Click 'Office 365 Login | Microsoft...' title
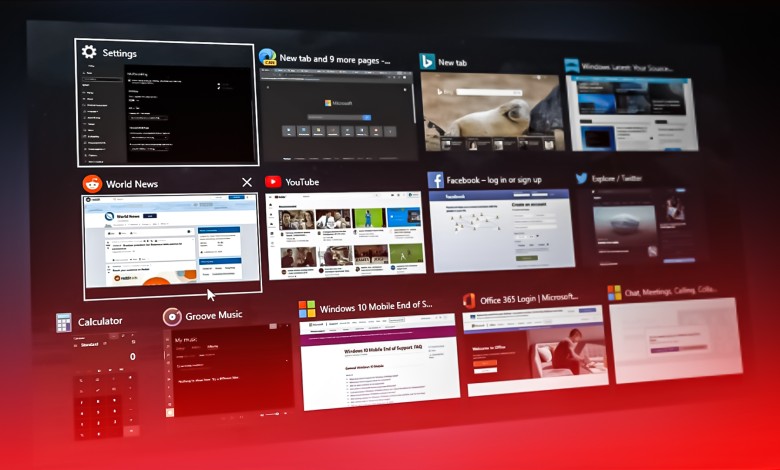The width and height of the screenshot is (780, 470). tap(529, 299)
